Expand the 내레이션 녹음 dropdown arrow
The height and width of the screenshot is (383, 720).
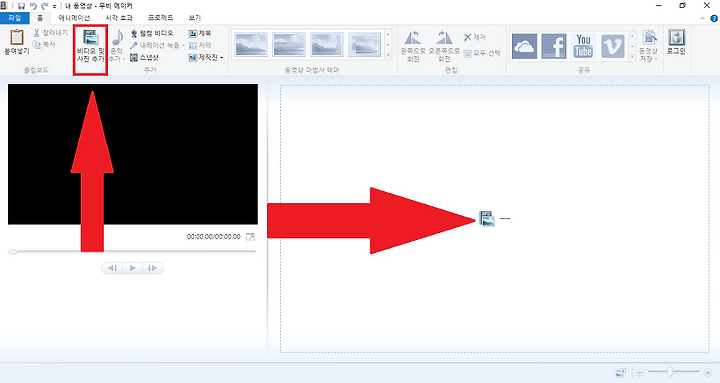[x=184, y=45]
